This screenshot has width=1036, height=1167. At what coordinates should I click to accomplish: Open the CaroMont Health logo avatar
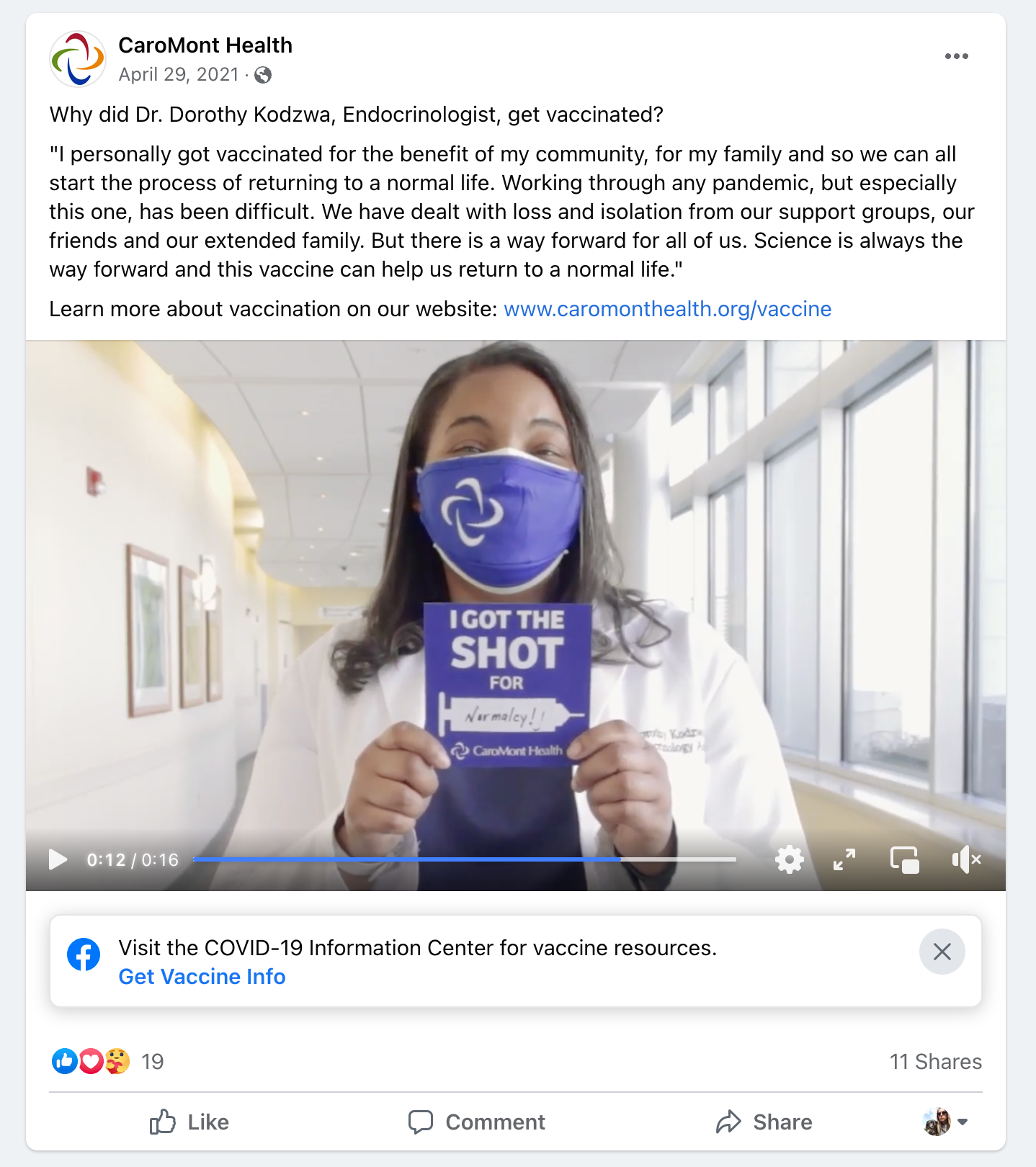tap(78, 59)
